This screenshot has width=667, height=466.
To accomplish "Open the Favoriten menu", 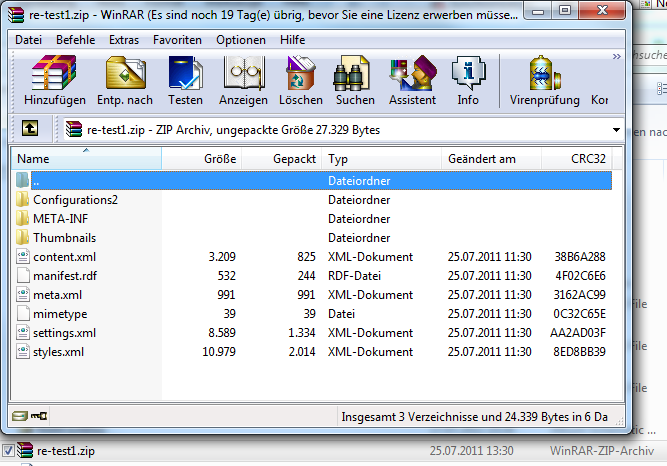I will 177,40.
